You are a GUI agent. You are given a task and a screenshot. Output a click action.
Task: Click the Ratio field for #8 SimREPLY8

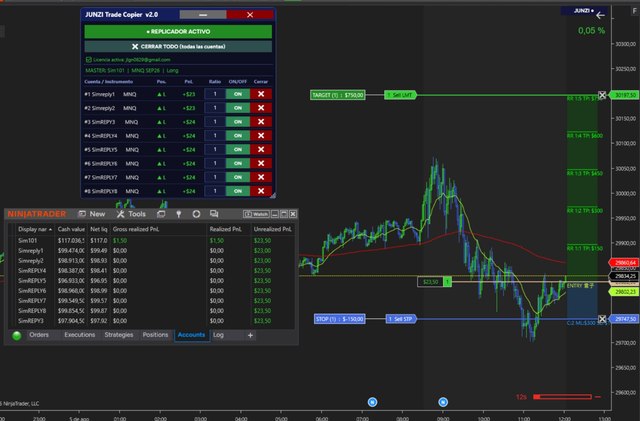215,191
